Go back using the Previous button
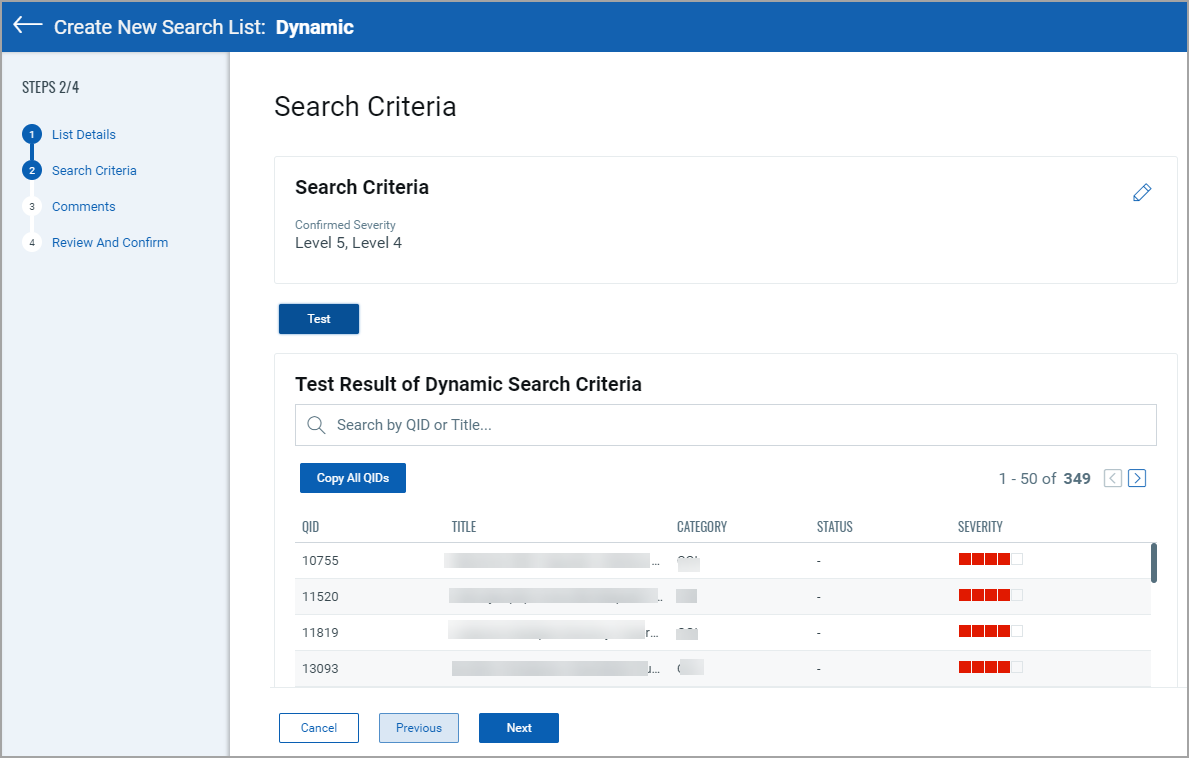The image size is (1189, 758). pyautogui.click(x=418, y=728)
